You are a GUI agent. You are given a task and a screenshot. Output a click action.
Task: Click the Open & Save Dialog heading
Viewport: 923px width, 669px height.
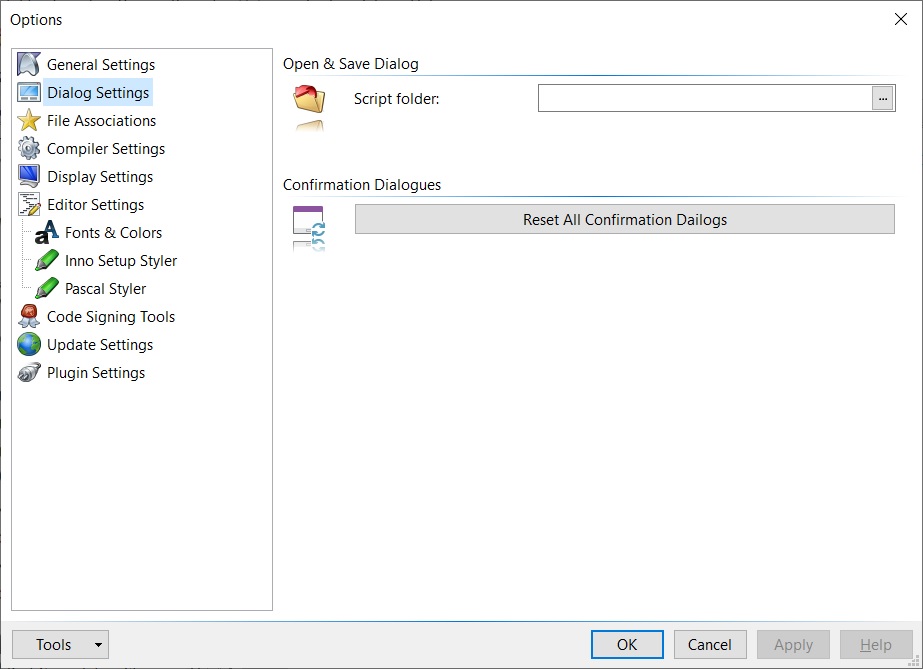click(x=350, y=64)
